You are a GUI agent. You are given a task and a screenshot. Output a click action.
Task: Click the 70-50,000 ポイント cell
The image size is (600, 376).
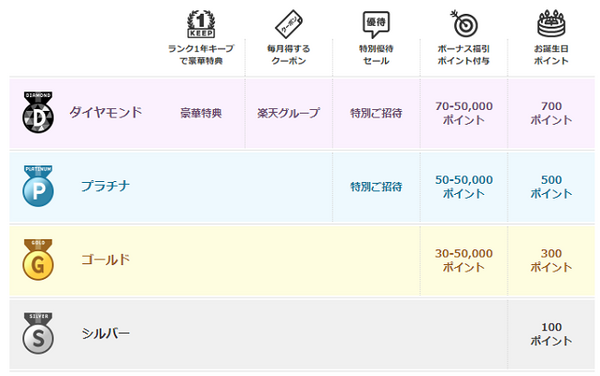[464, 113]
